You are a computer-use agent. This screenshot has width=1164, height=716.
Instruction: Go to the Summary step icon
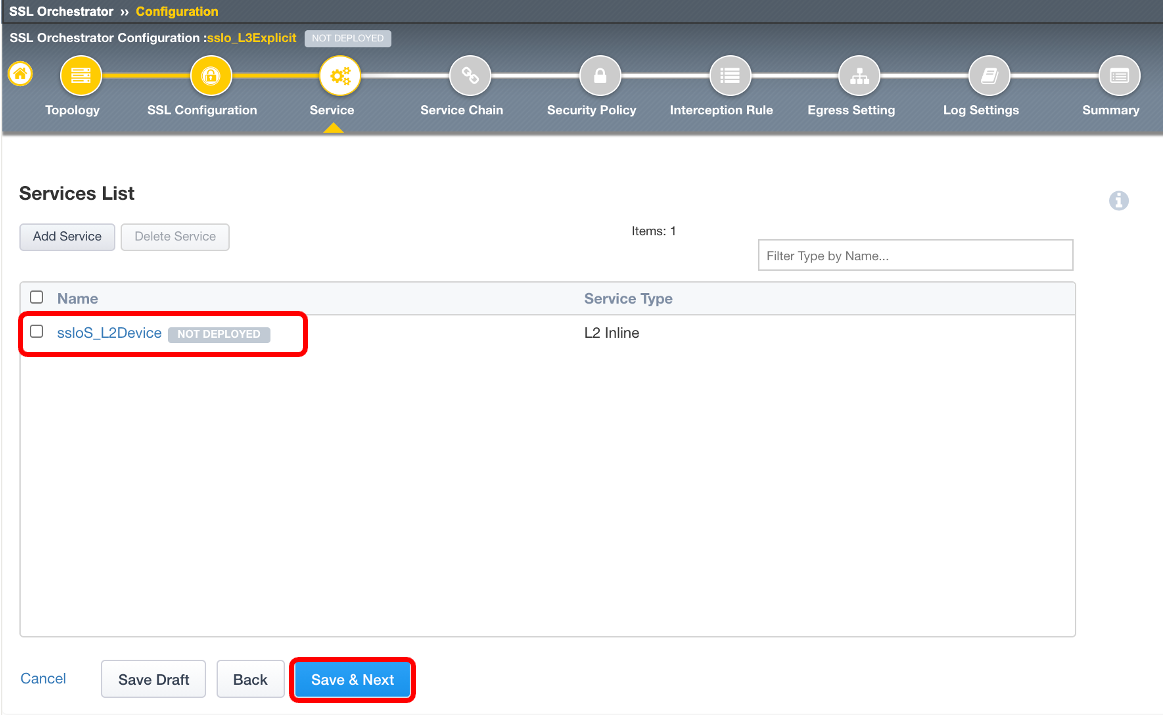tap(1119, 76)
